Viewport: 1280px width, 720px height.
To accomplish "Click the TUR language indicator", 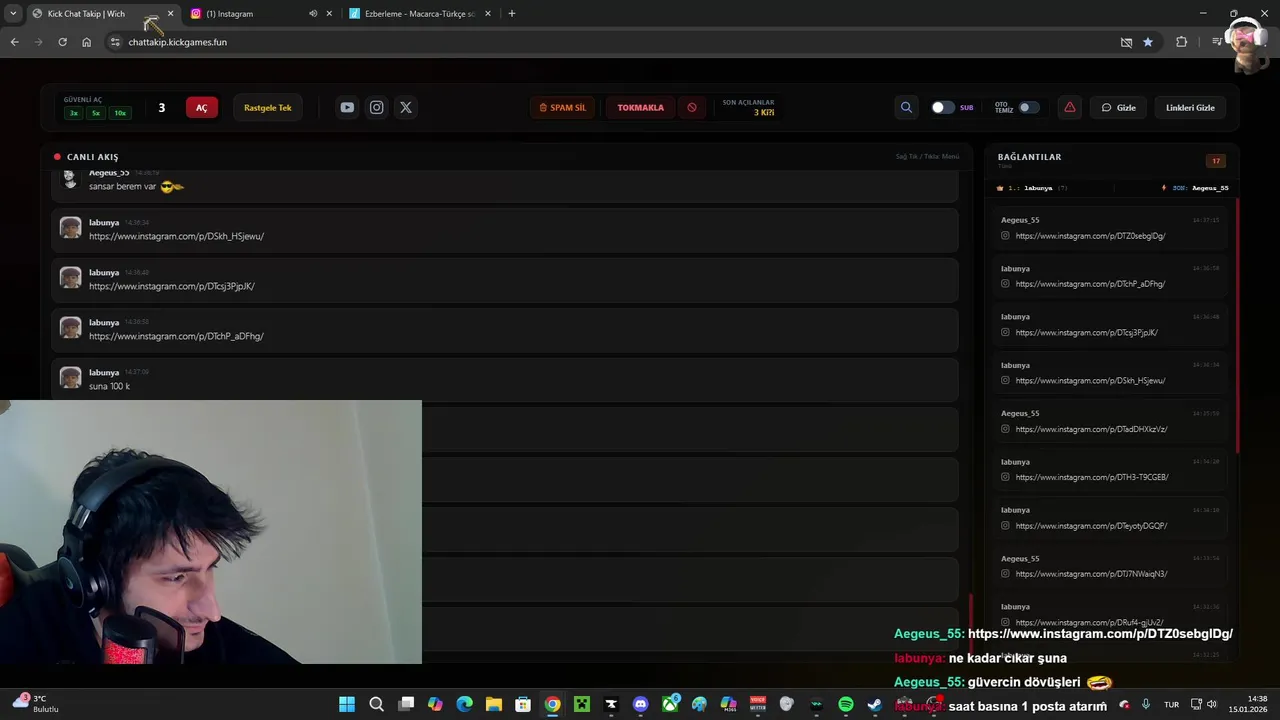I will (x=1171, y=704).
